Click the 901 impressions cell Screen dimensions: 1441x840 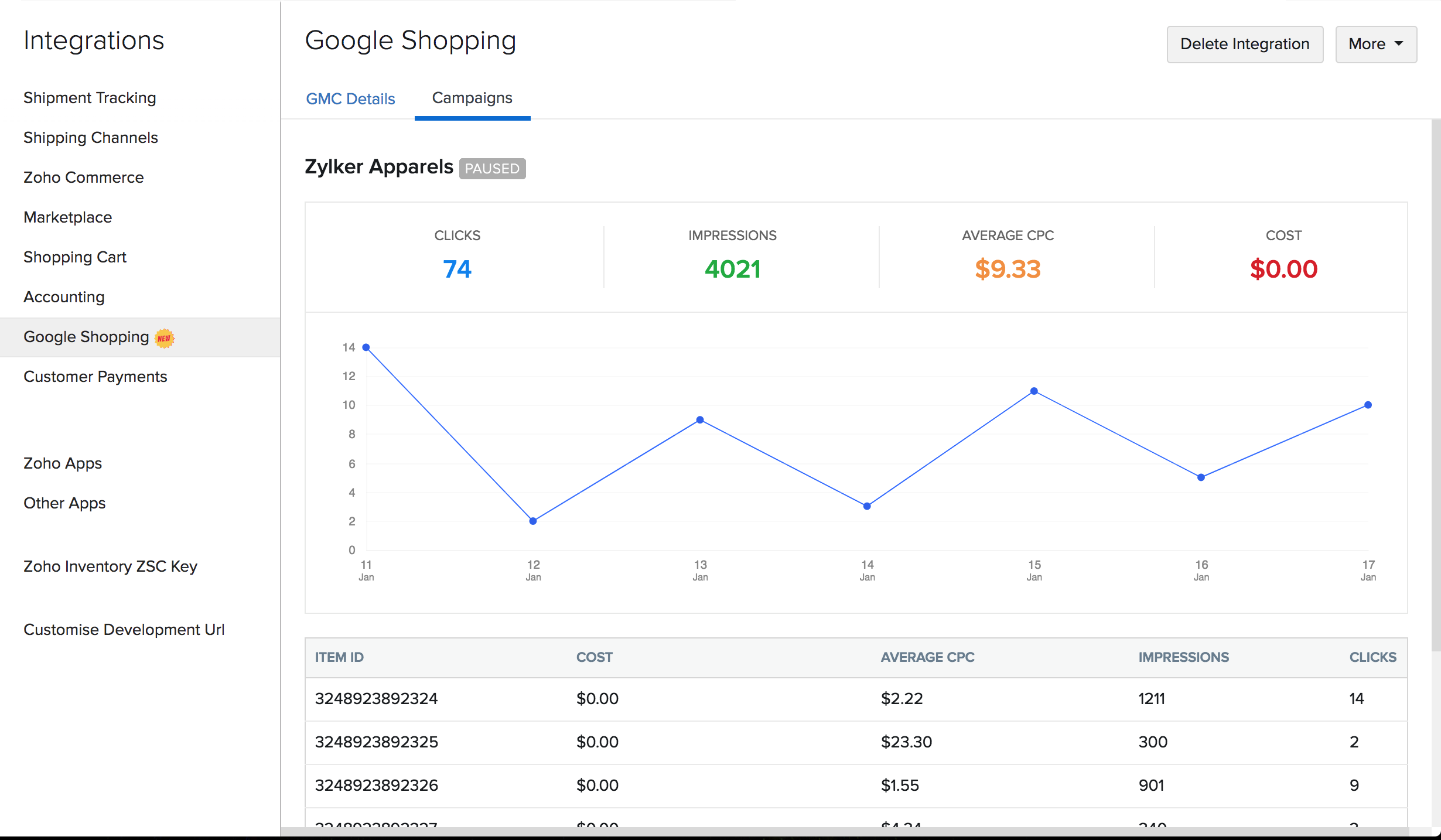1151,786
